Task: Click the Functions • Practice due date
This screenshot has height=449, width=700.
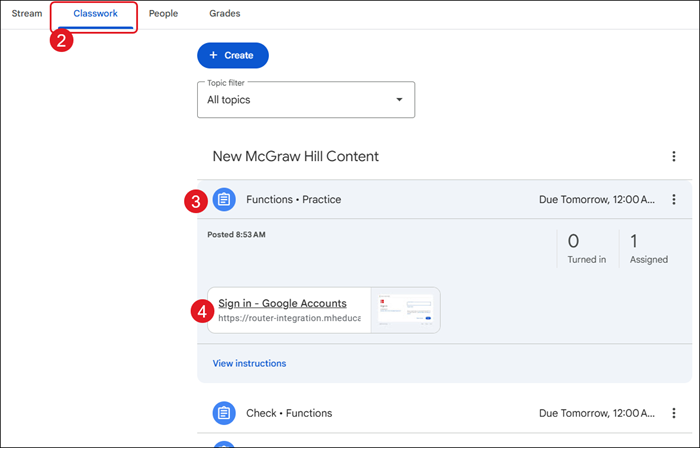Action: [x=596, y=199]
